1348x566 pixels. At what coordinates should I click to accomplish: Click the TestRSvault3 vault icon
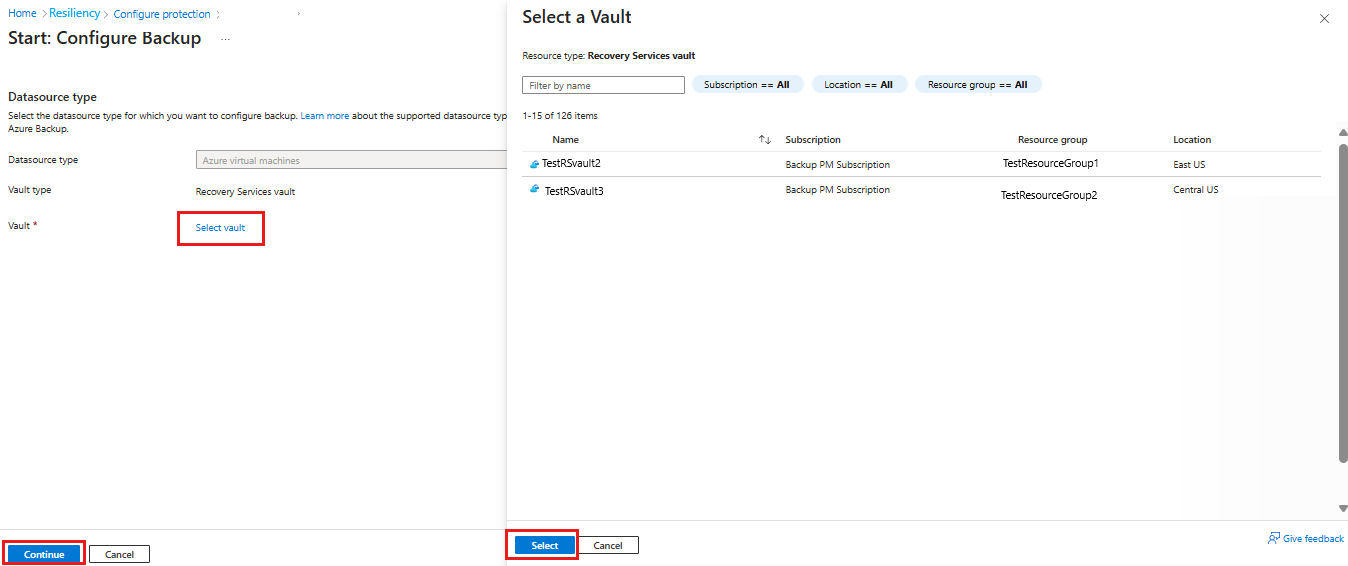(x=535, y=190)
